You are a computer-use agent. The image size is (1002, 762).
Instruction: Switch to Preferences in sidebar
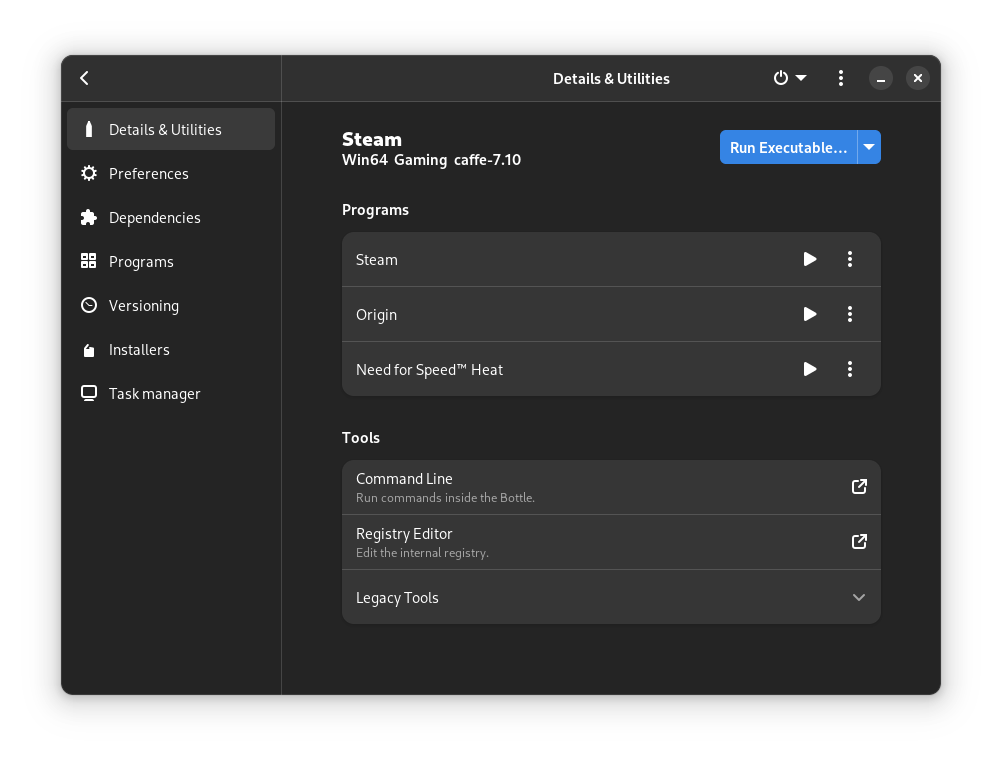(x=149, y=174)
